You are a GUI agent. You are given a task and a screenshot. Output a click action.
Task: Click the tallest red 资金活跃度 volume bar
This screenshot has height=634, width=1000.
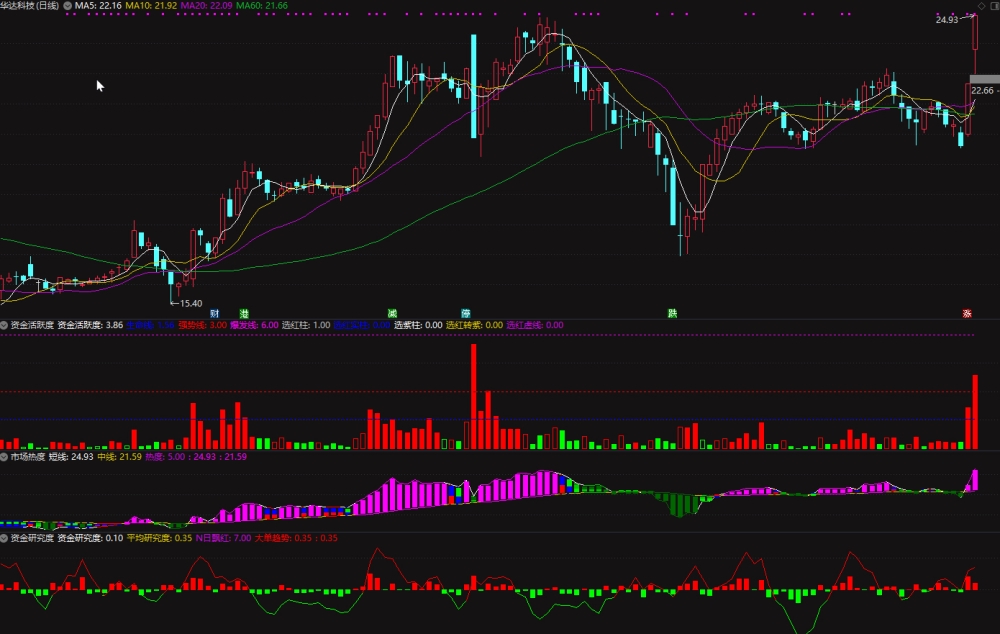tap(474, 397)
